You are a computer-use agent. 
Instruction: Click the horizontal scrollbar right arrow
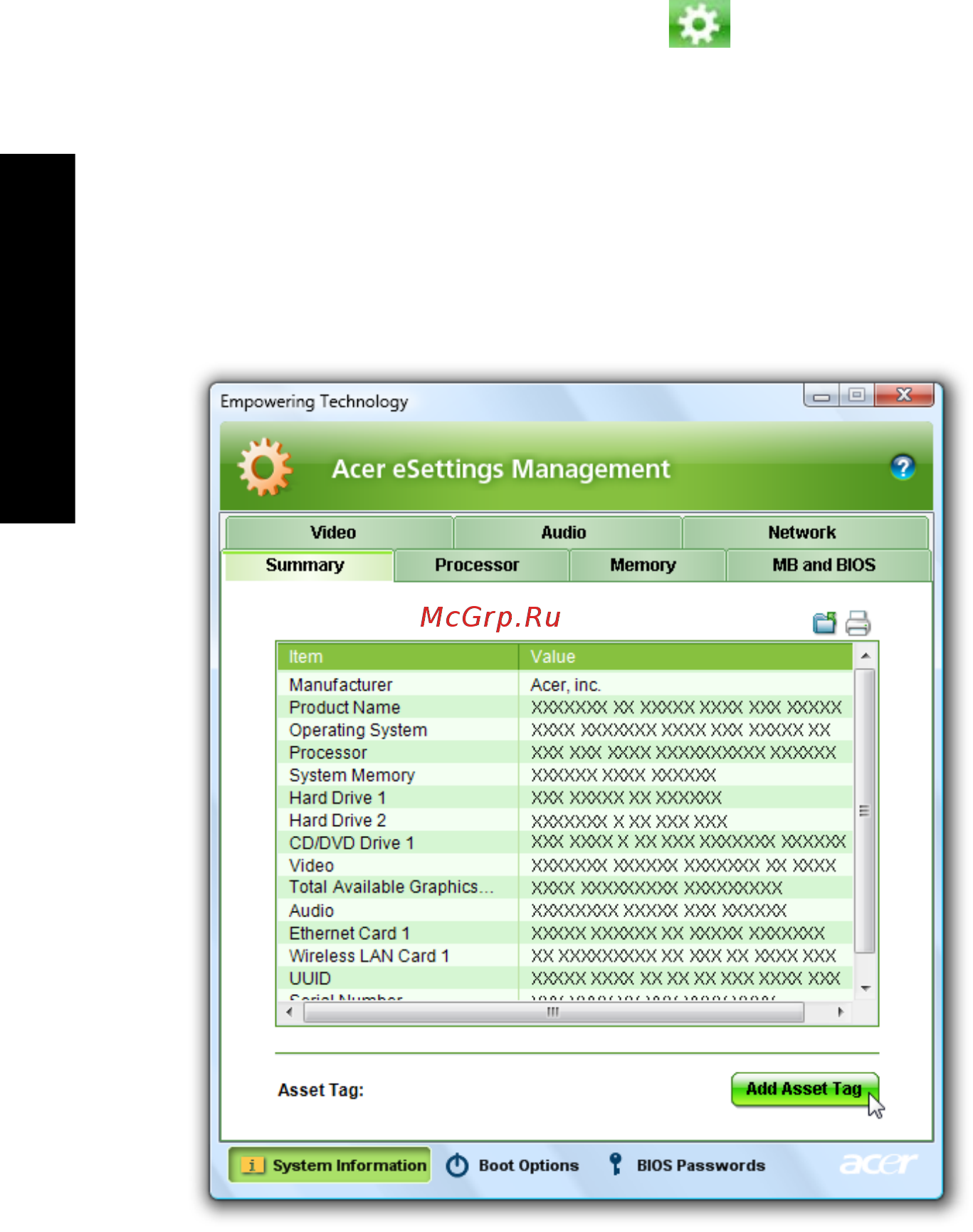click(x=841, y=1012)
